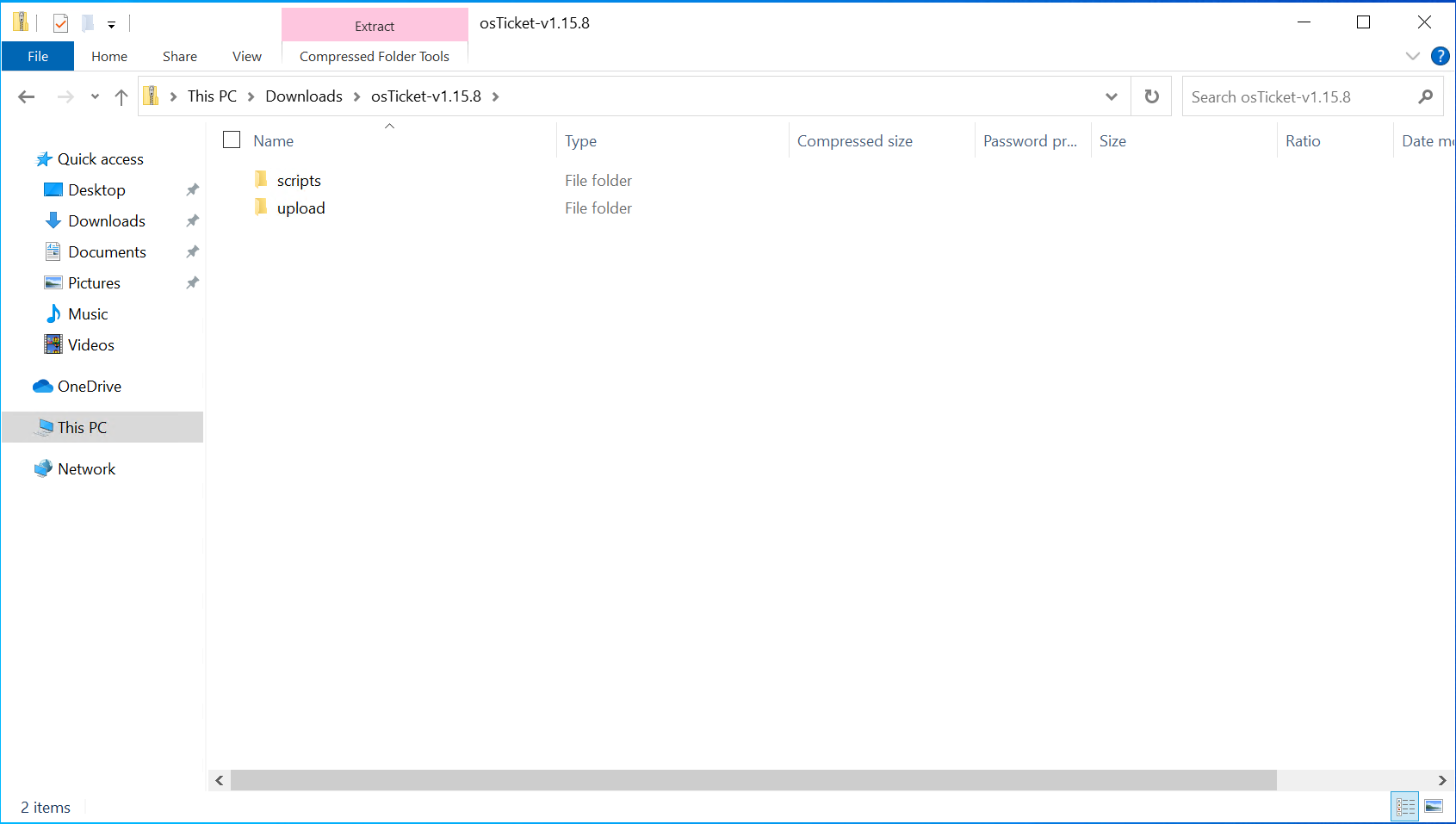Expand the ribbon display options chevron

pos(1412,55)
